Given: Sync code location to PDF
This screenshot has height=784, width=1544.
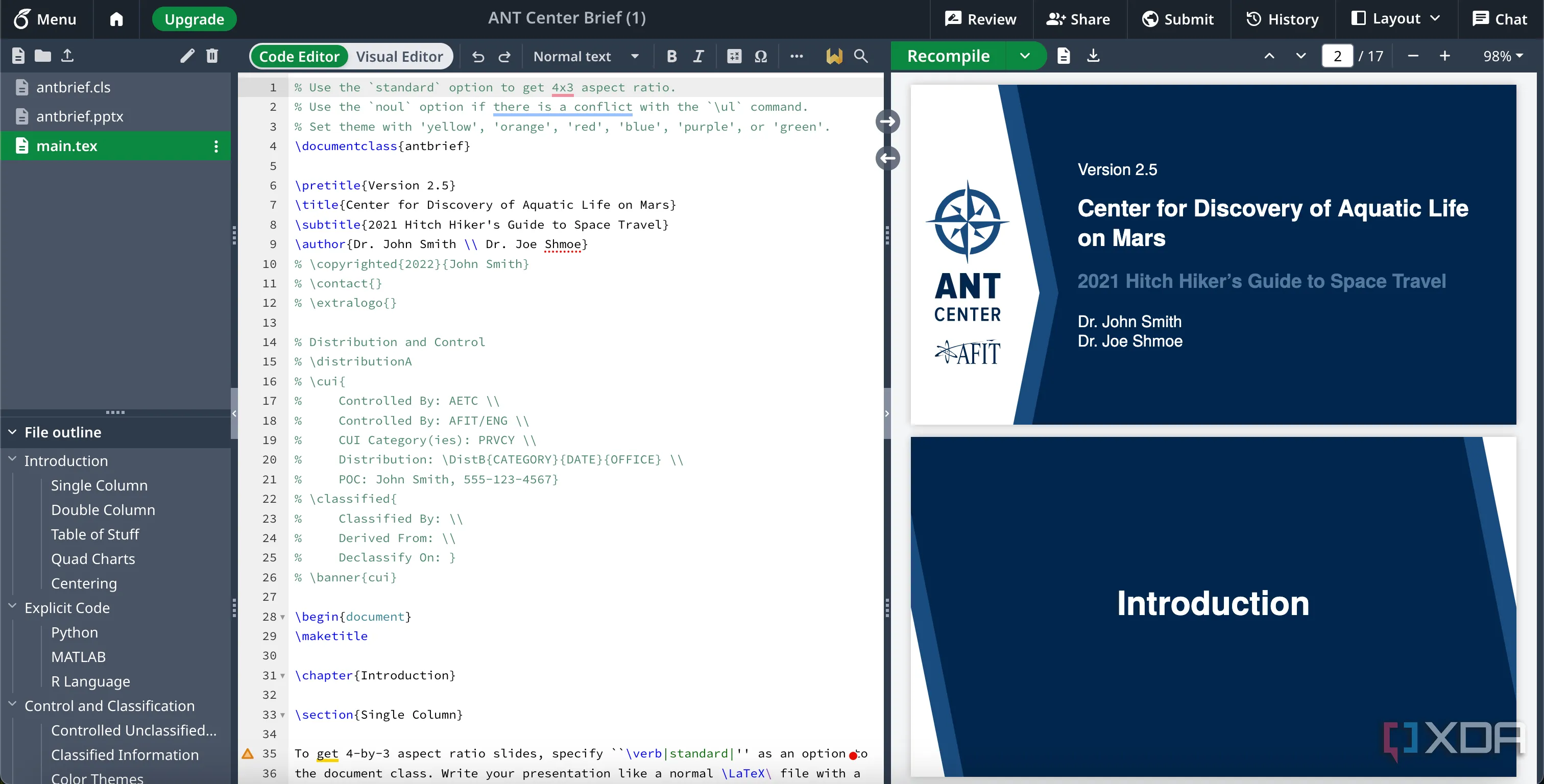Looking at the screenshot, I should click(888, 121).
